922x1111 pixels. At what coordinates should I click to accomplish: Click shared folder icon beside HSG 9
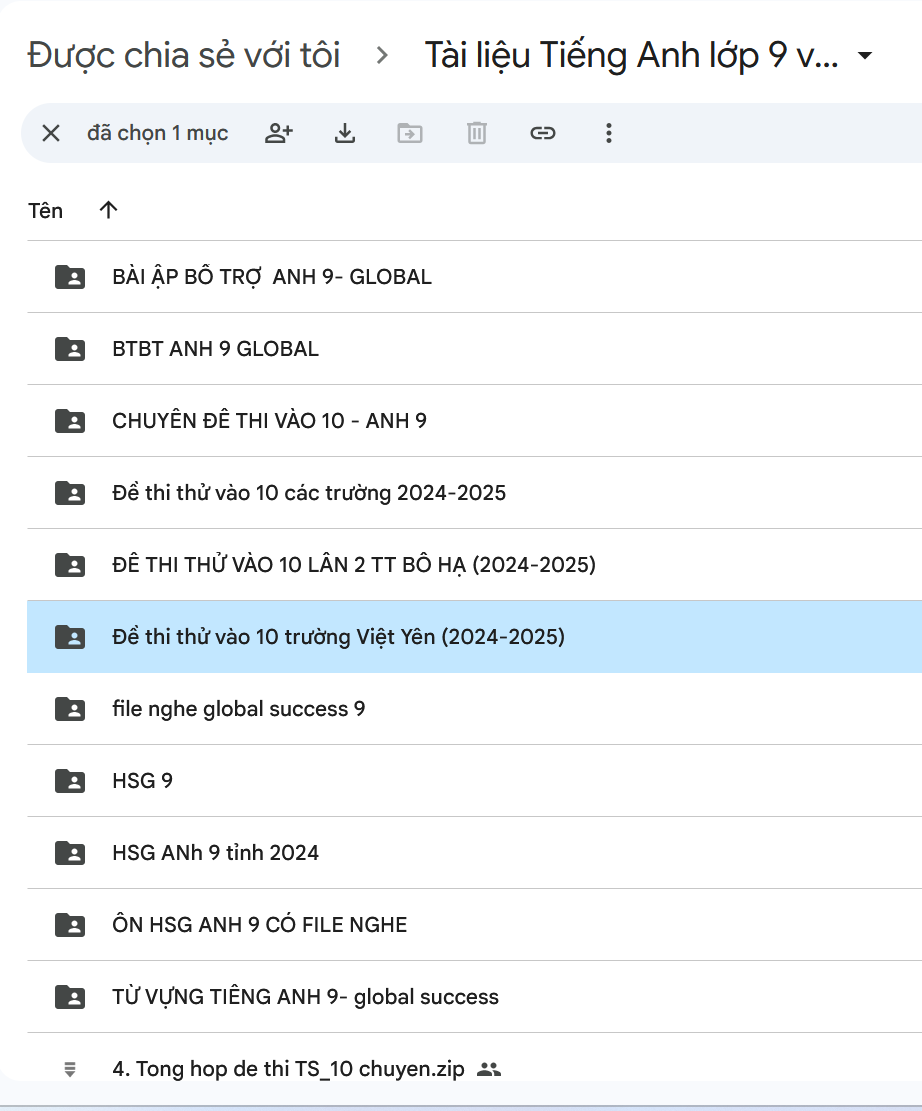click(70, 781)
